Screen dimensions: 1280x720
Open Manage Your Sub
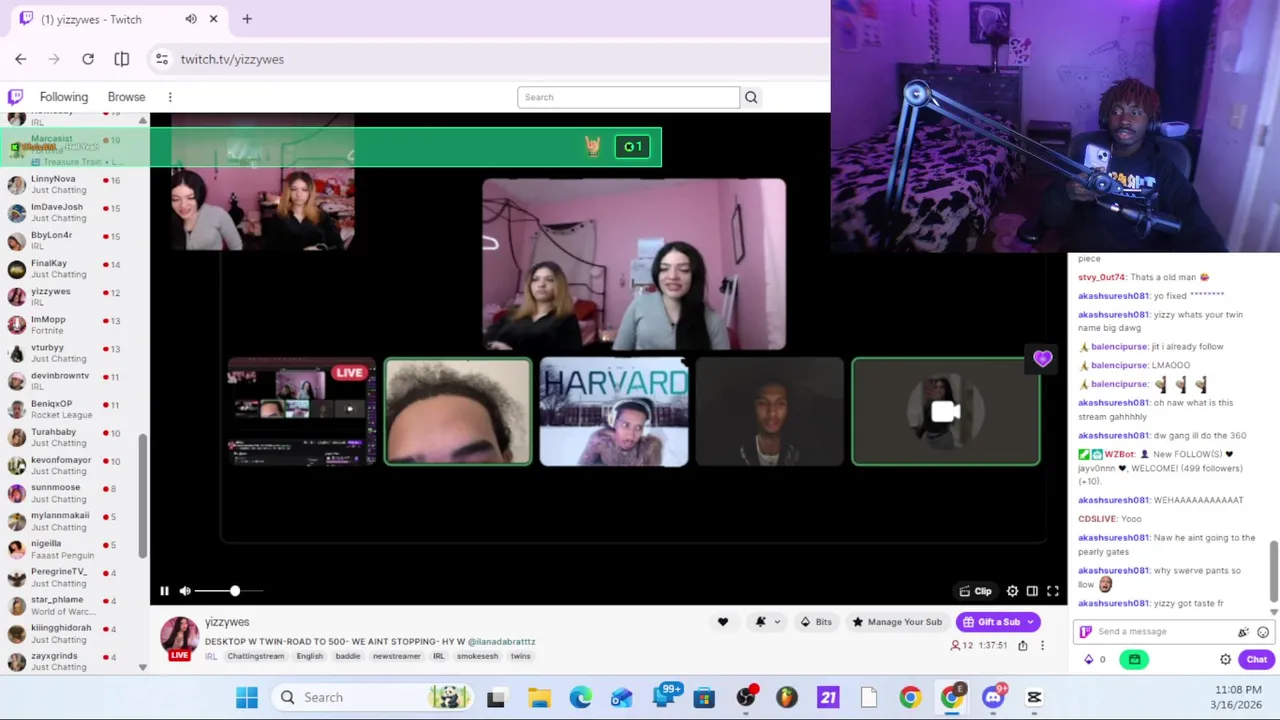[x=897, y=622]
